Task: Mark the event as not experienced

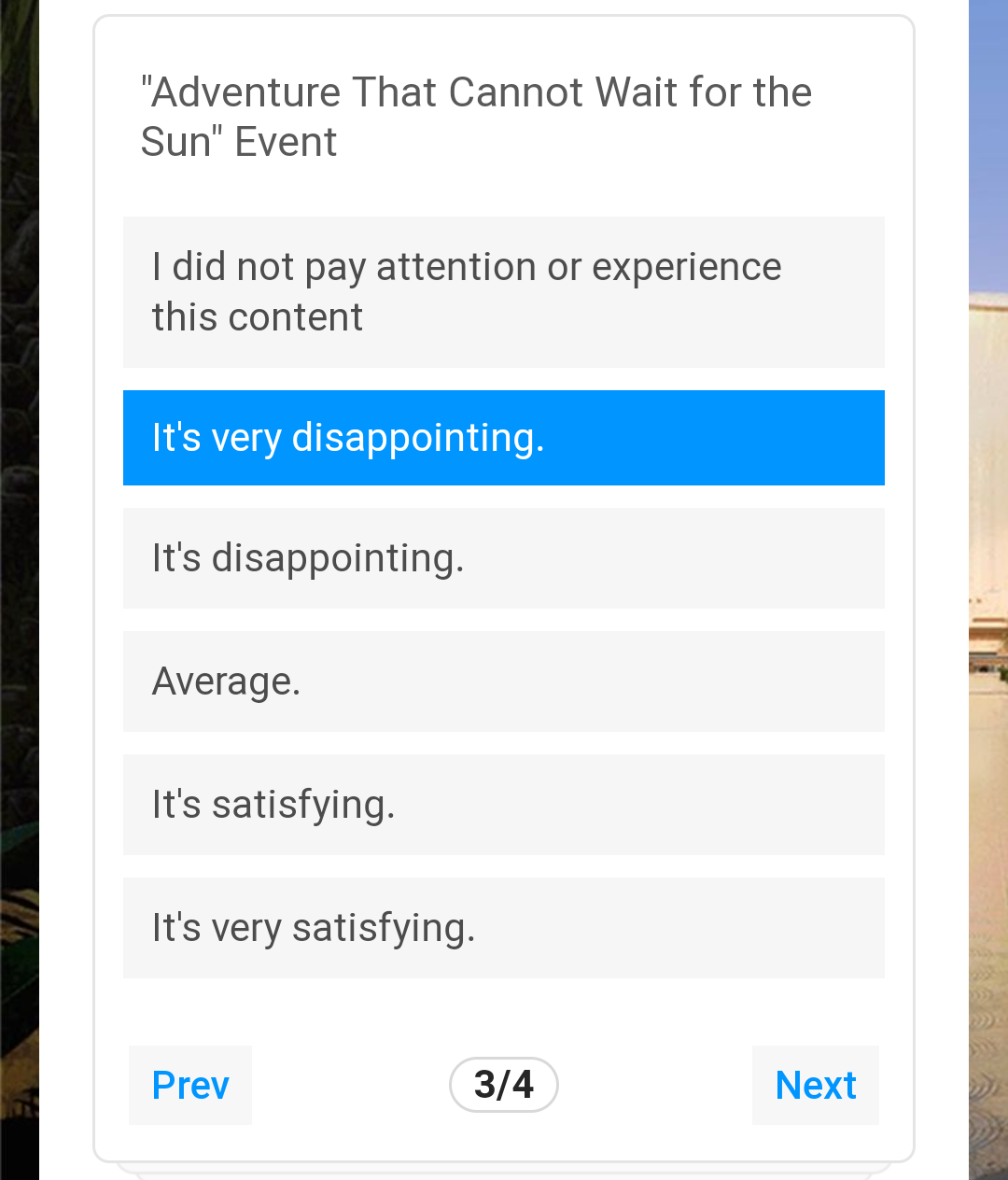Action: point(504,292)
